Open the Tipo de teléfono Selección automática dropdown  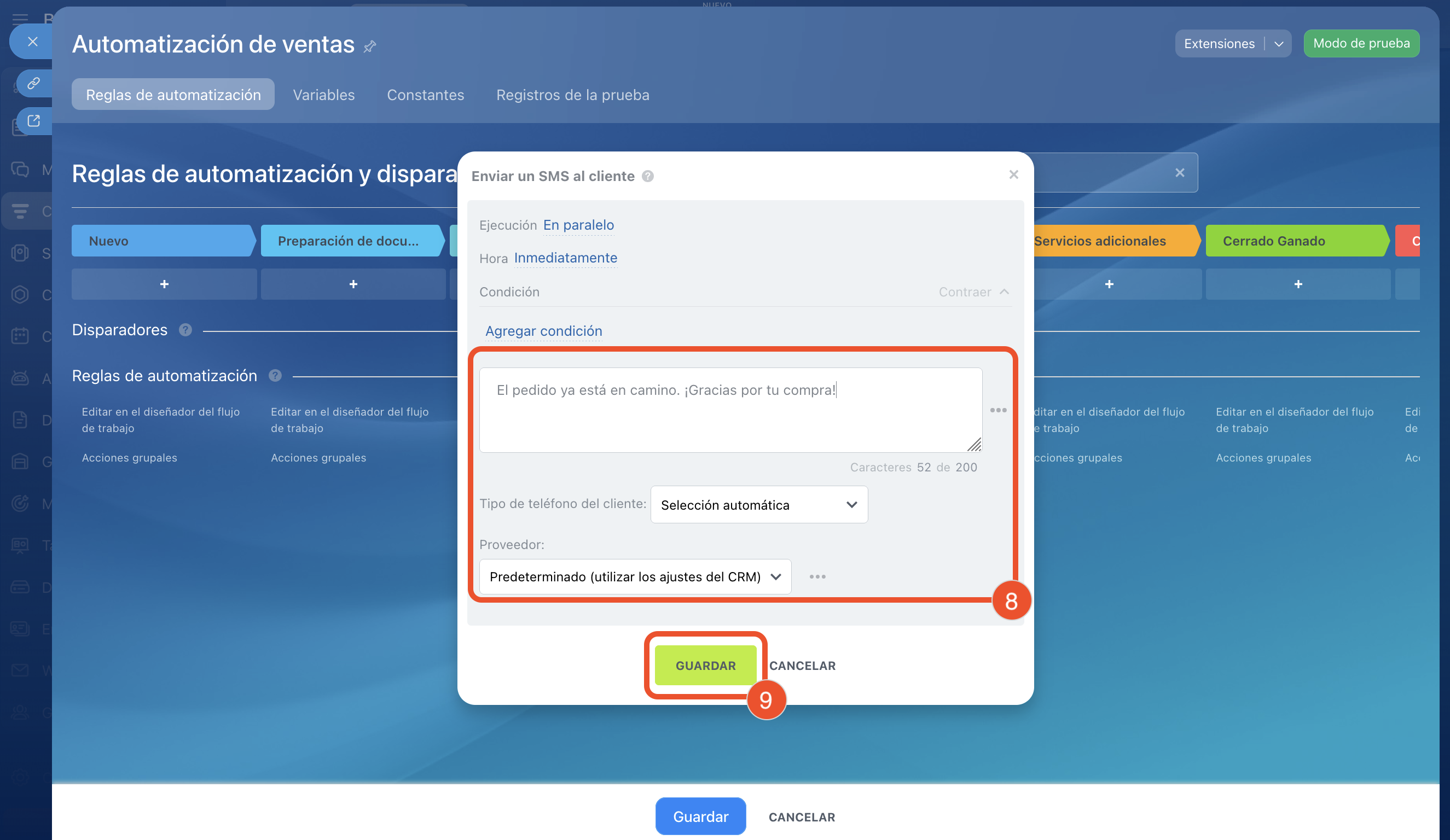[758, 505]
